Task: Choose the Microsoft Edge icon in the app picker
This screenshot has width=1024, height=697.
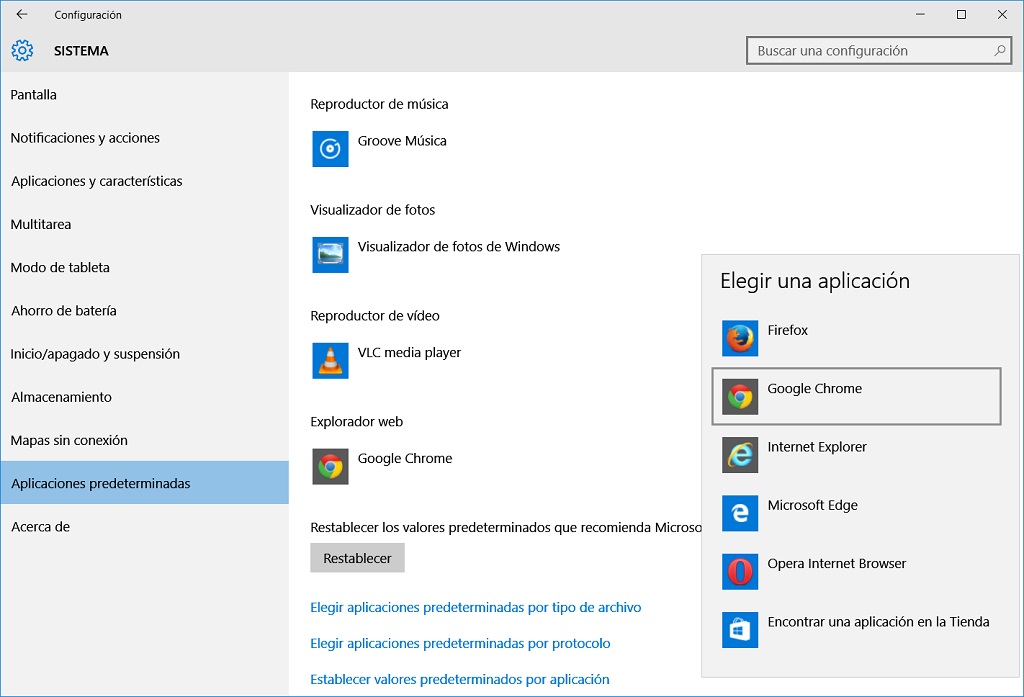Action: click(x=740, y=513)
